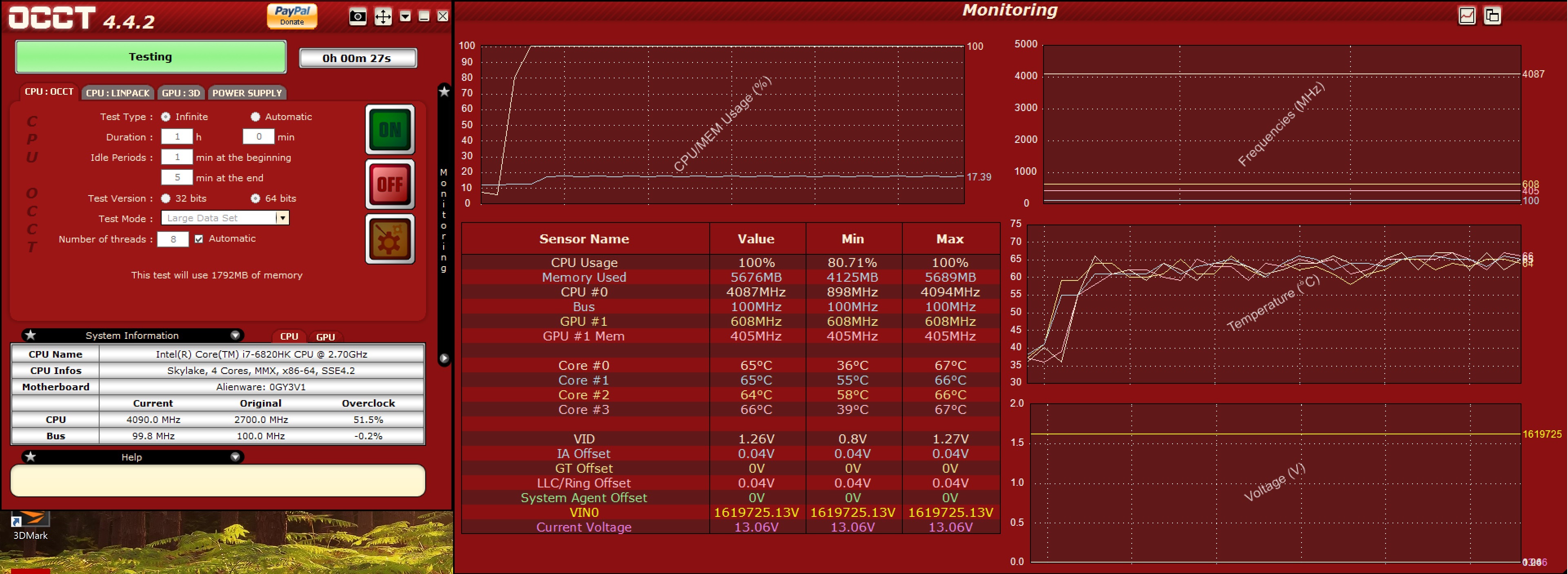
Task: Click the move window crosshair icon
Action: pos(383,16)
